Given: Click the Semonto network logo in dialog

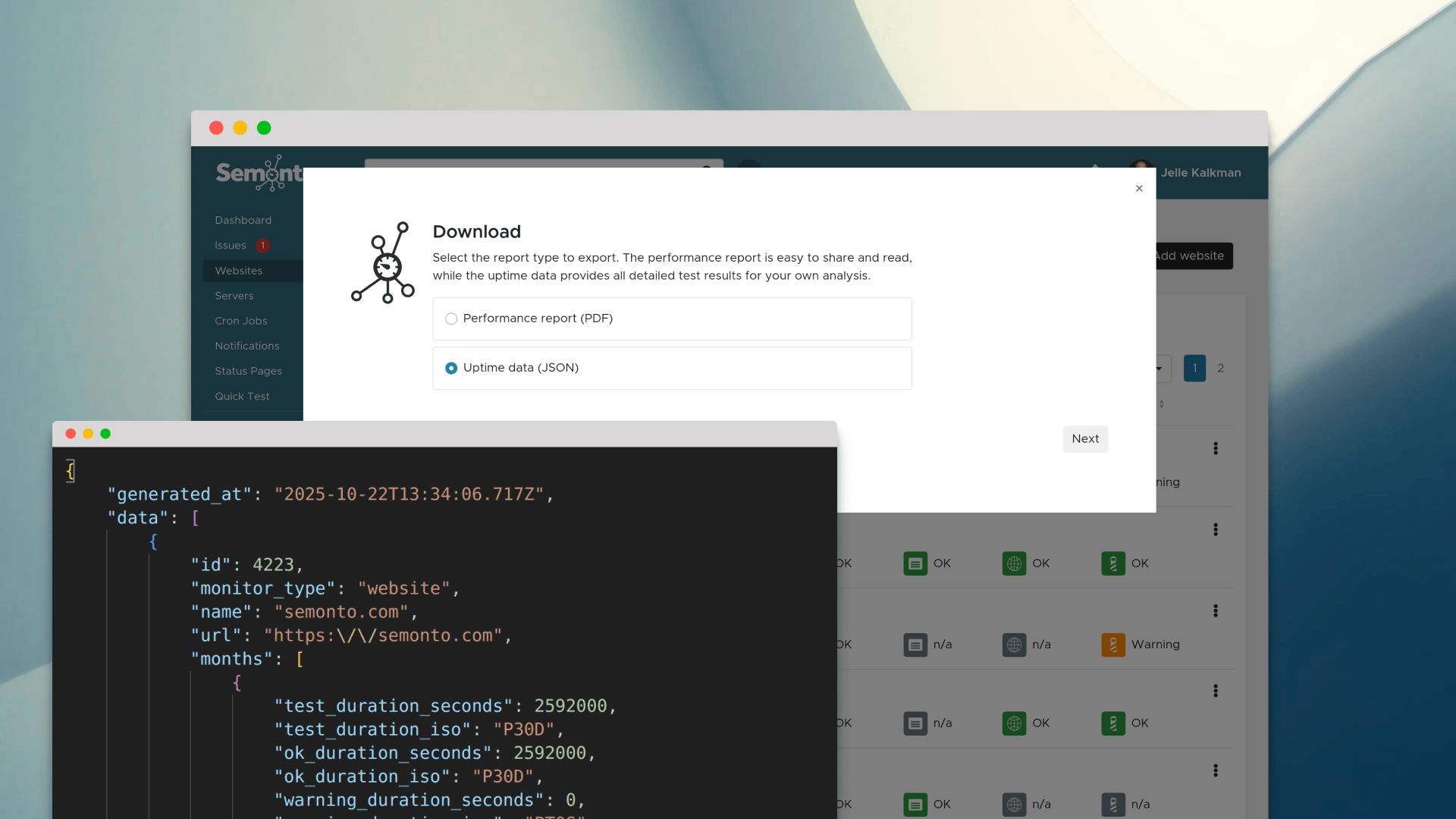Looking at the screenshot, I should click(x=383, y=263).
